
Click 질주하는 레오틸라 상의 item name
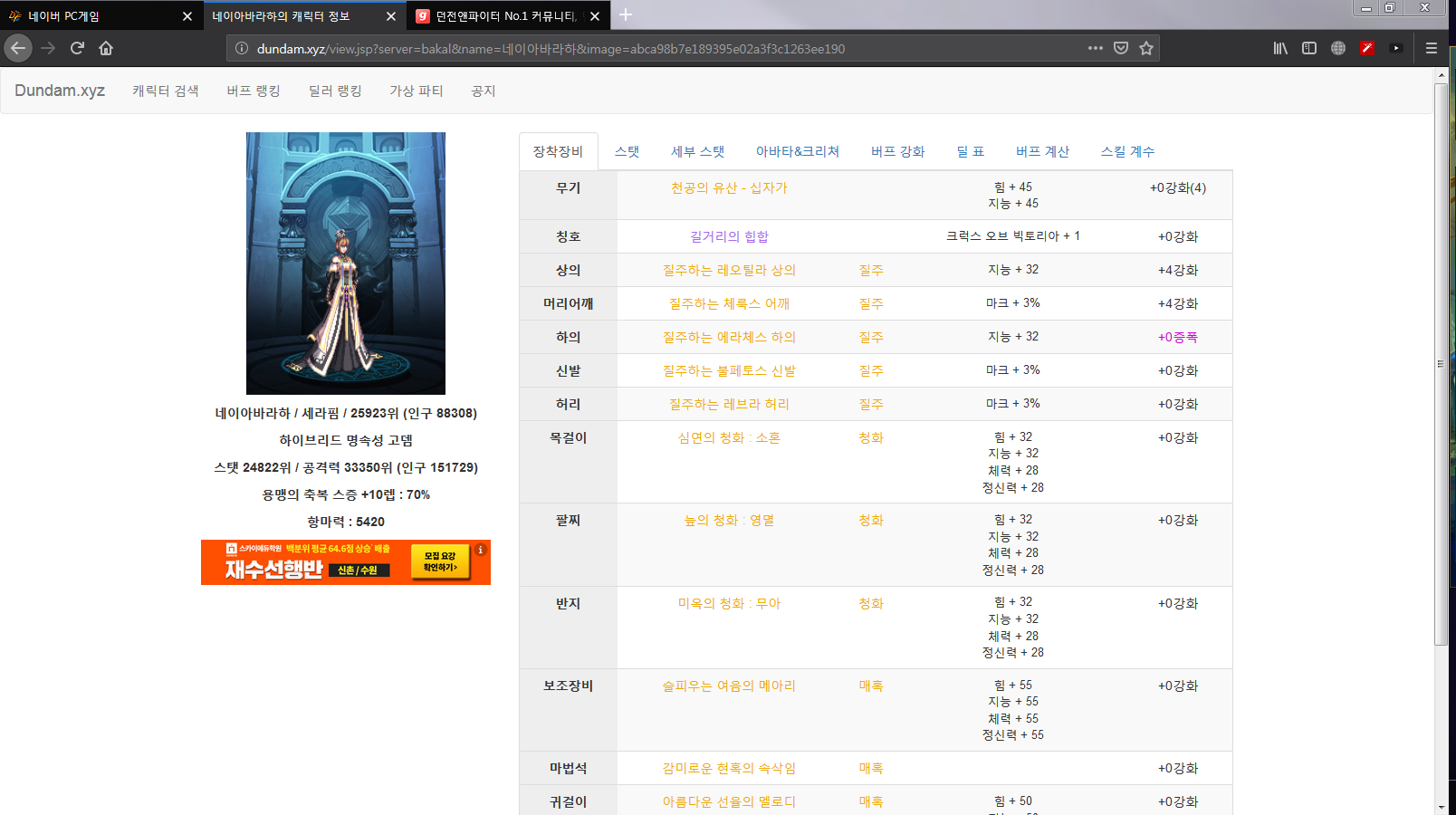tap(729, 270)
